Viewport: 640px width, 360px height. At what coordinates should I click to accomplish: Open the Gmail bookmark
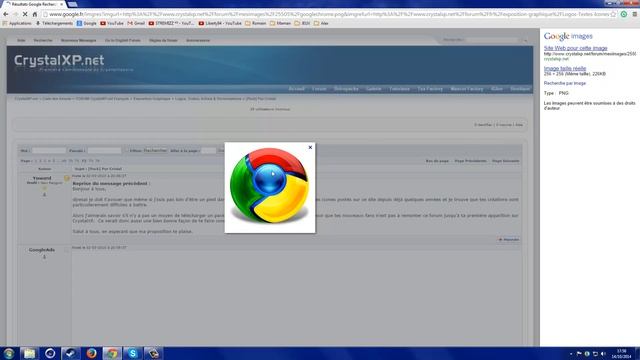(x=136, y=23)
